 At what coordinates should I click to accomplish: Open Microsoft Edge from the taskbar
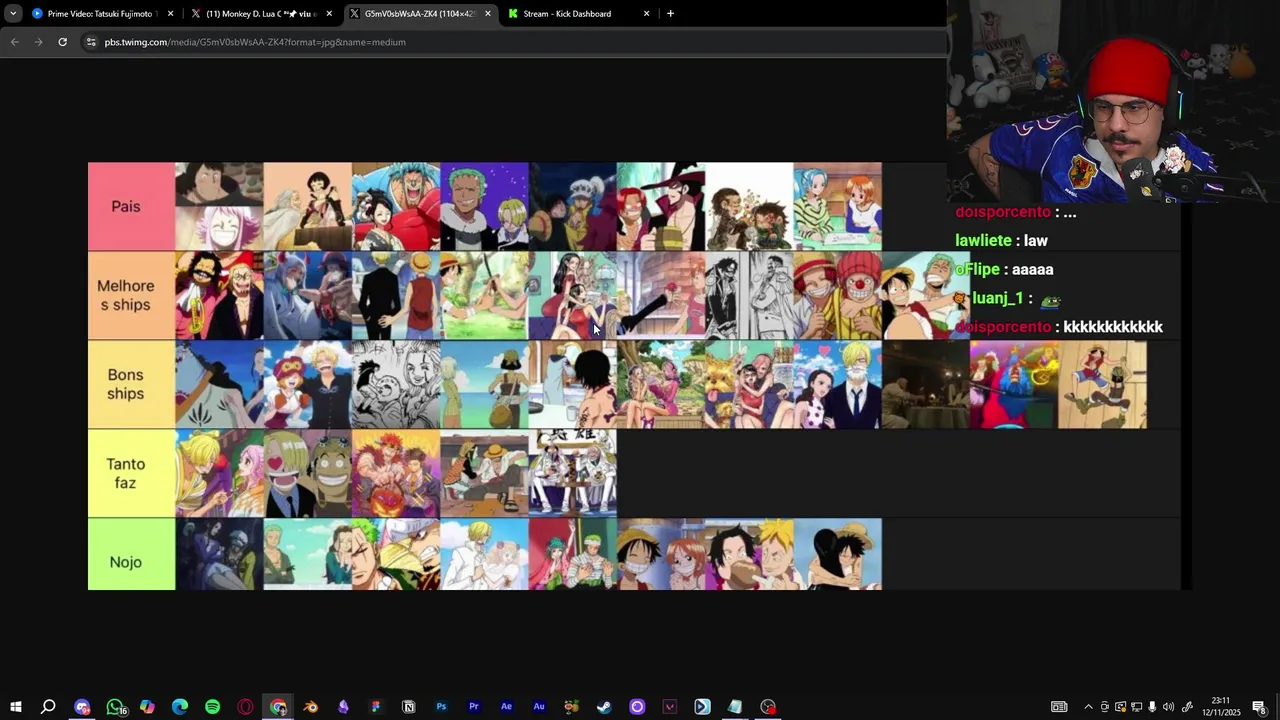[x=180, y=707]
